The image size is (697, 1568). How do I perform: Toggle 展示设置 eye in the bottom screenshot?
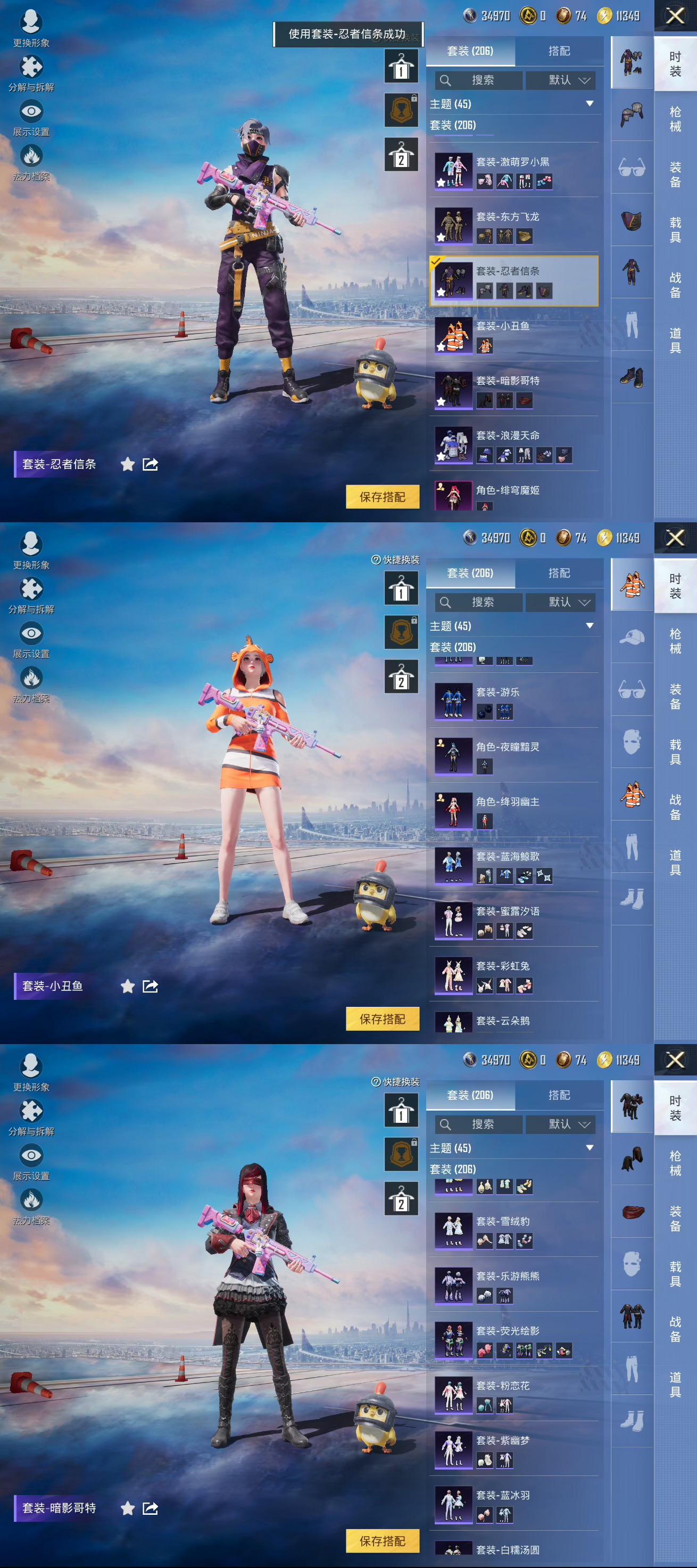pyautogui.click(x=31, y=1155)
